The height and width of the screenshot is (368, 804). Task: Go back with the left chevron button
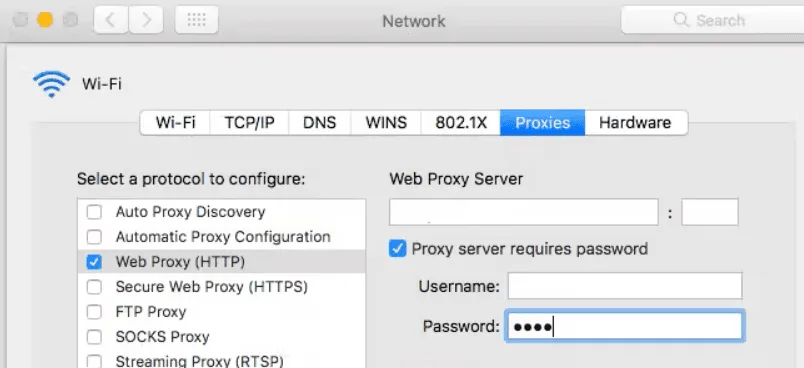click(111, 20)
